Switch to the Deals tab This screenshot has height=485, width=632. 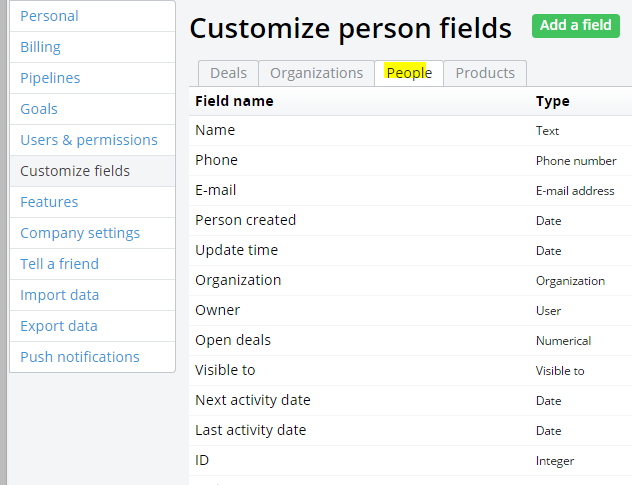click(228, 73)
